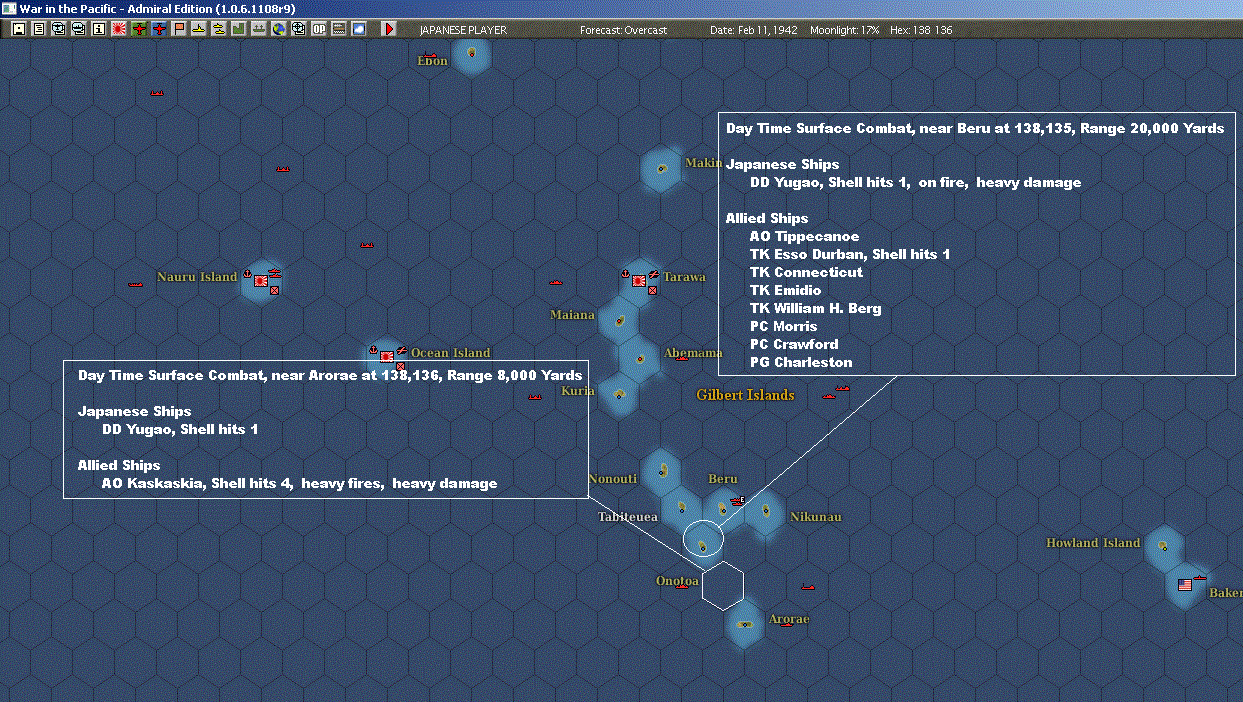
Task: Click the single yellow ship toolbar icon
Action: 198,29
